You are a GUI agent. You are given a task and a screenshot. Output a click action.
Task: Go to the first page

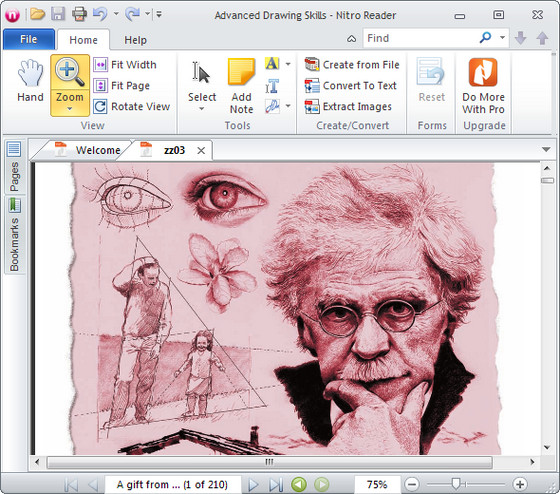point(71,484)
